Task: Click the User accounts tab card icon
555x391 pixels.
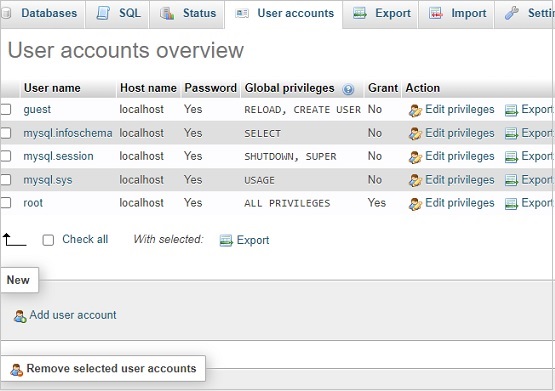Action: pos(242,13)
